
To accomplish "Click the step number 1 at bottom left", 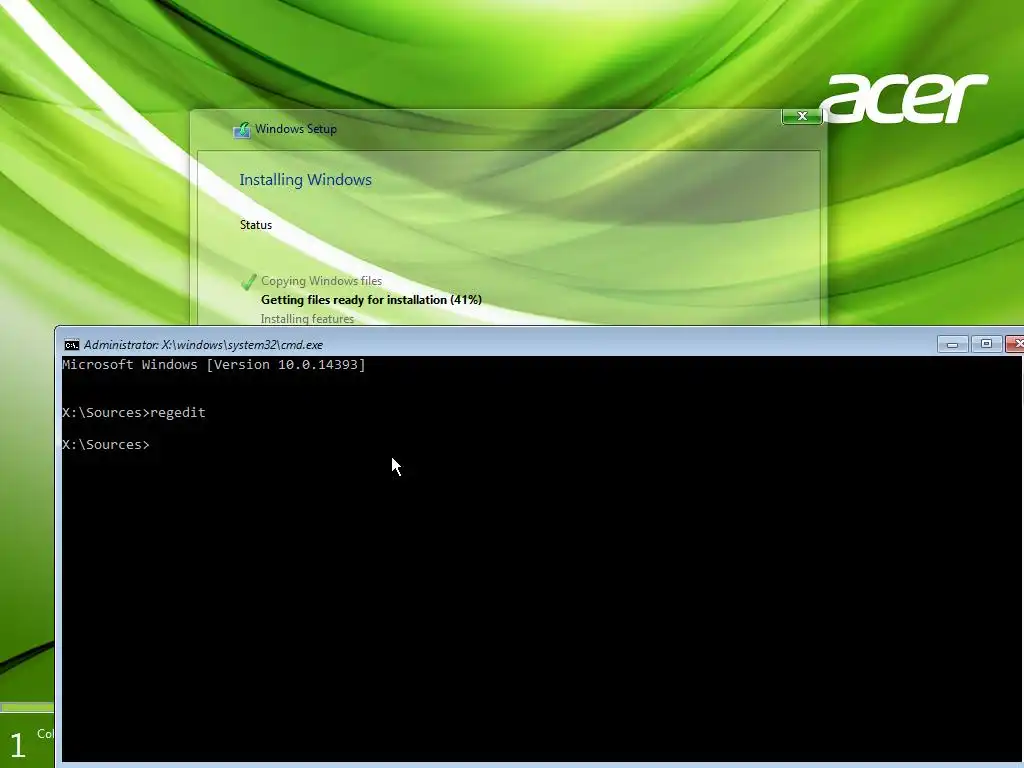I will (18, 745).
